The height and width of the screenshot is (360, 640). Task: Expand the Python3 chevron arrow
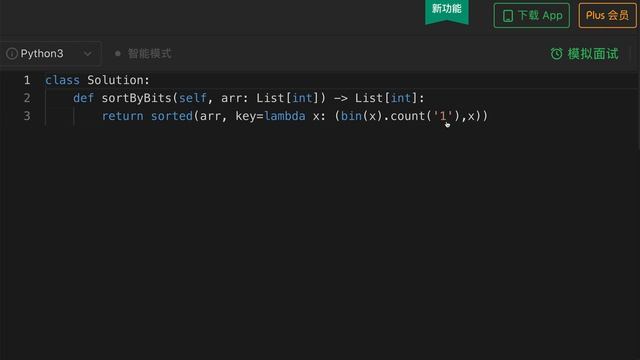[x=87, y=53]
